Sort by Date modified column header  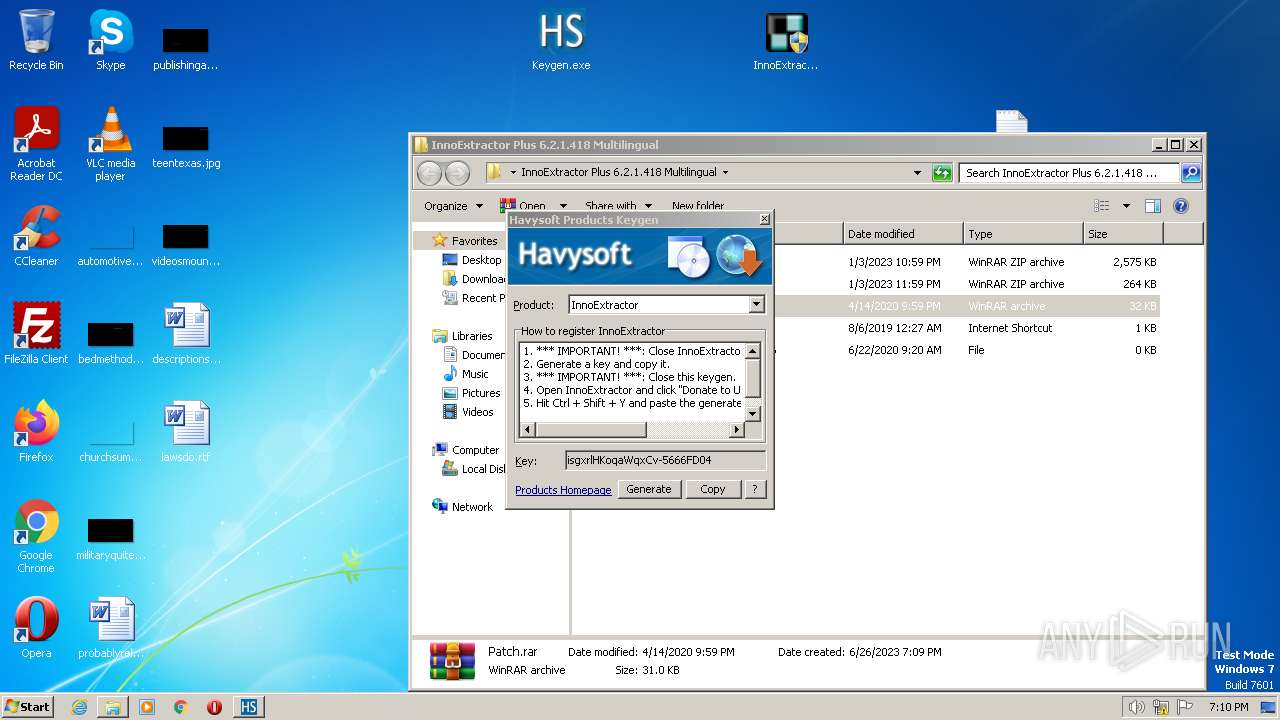903,234
